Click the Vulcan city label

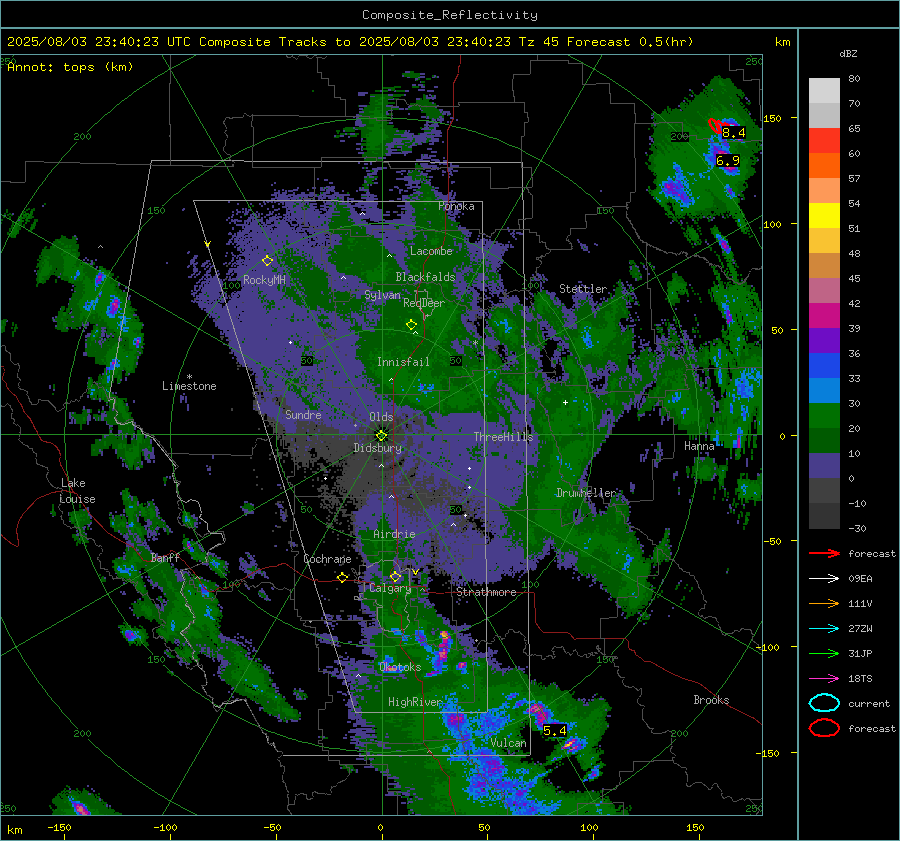[509, 743]
